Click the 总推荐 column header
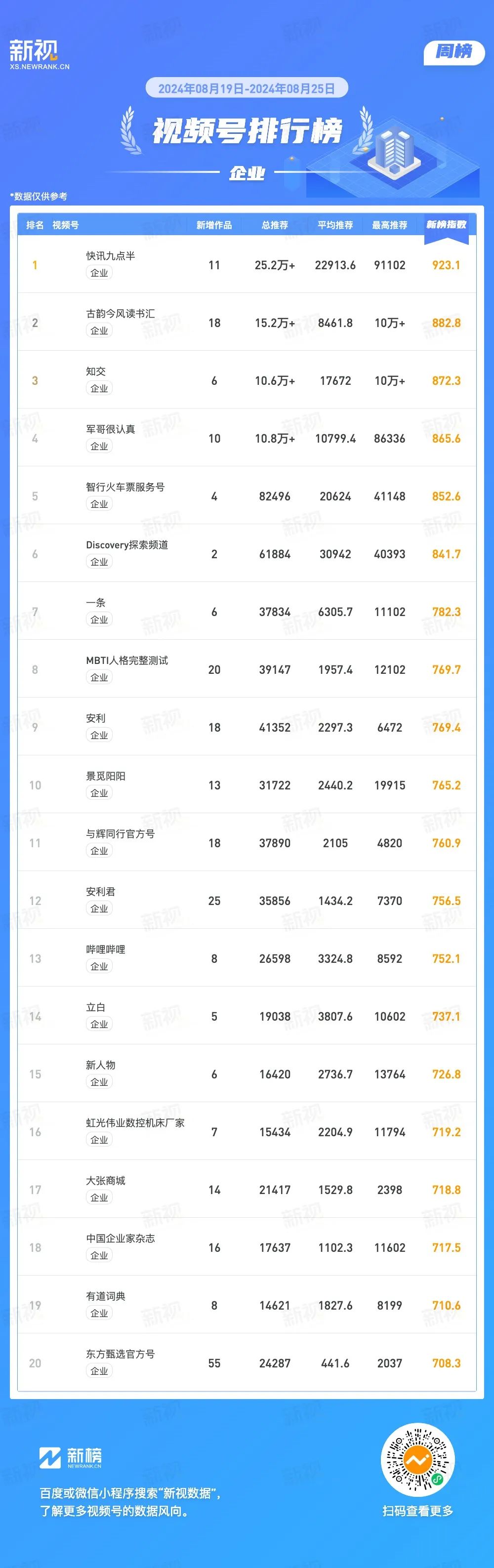Screen dimensions: 494x1568 tap(274, 225)
